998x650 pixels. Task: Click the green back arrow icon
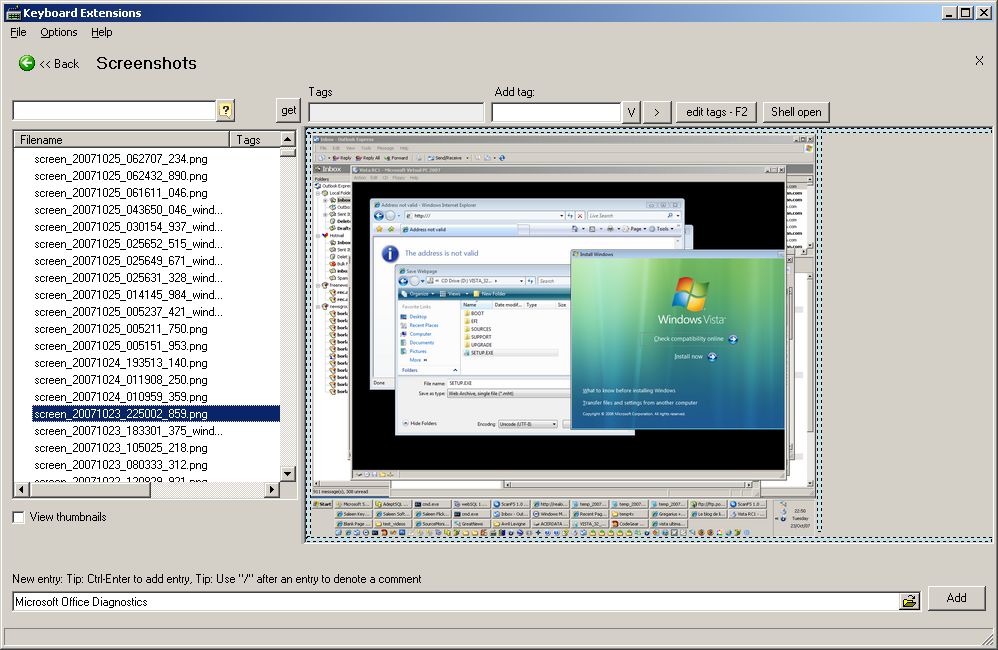pyautogui.click(x=26, y=63)
